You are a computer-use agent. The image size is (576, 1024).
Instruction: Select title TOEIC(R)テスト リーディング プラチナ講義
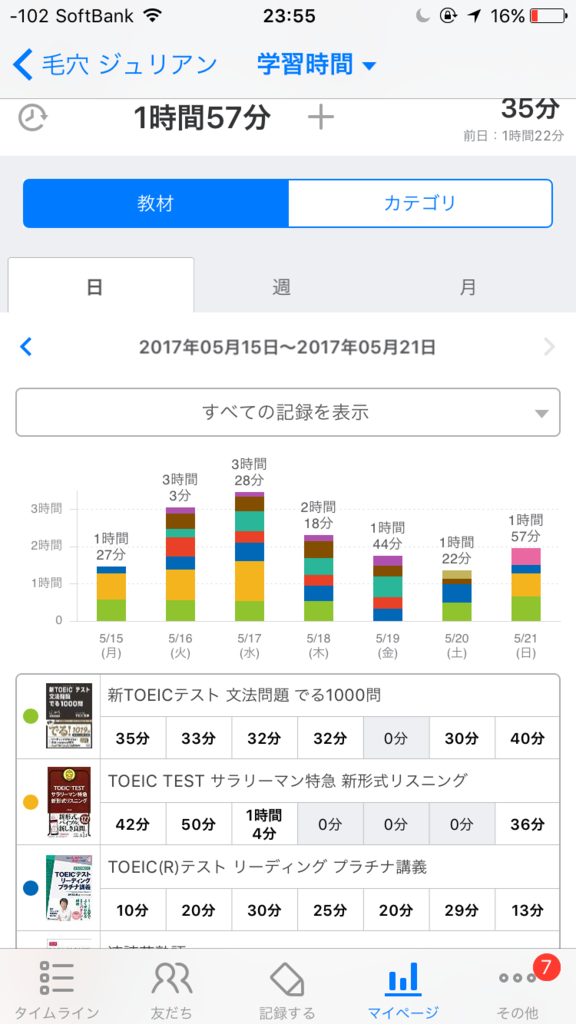pos(267,867)
